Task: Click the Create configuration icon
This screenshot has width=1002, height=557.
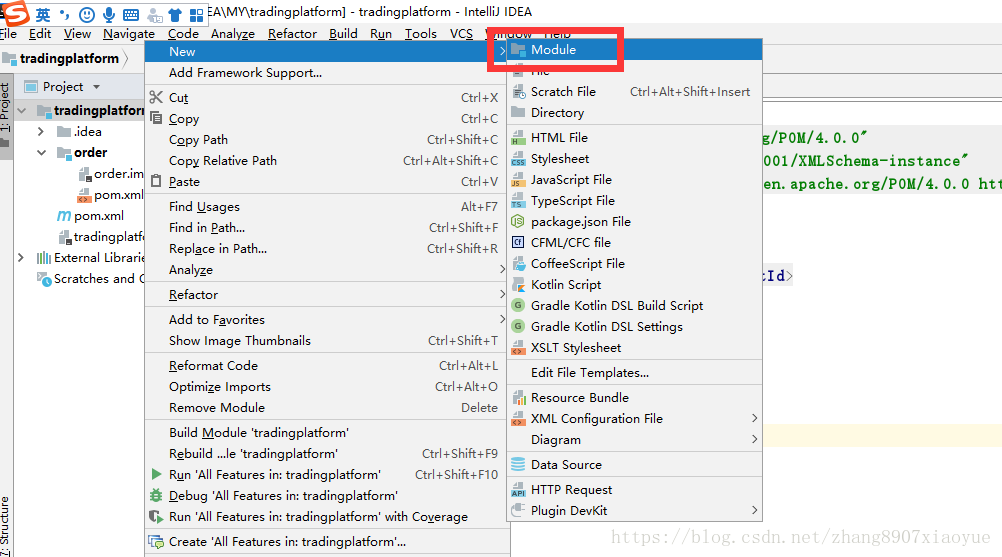Action: [x=156, y=542]
